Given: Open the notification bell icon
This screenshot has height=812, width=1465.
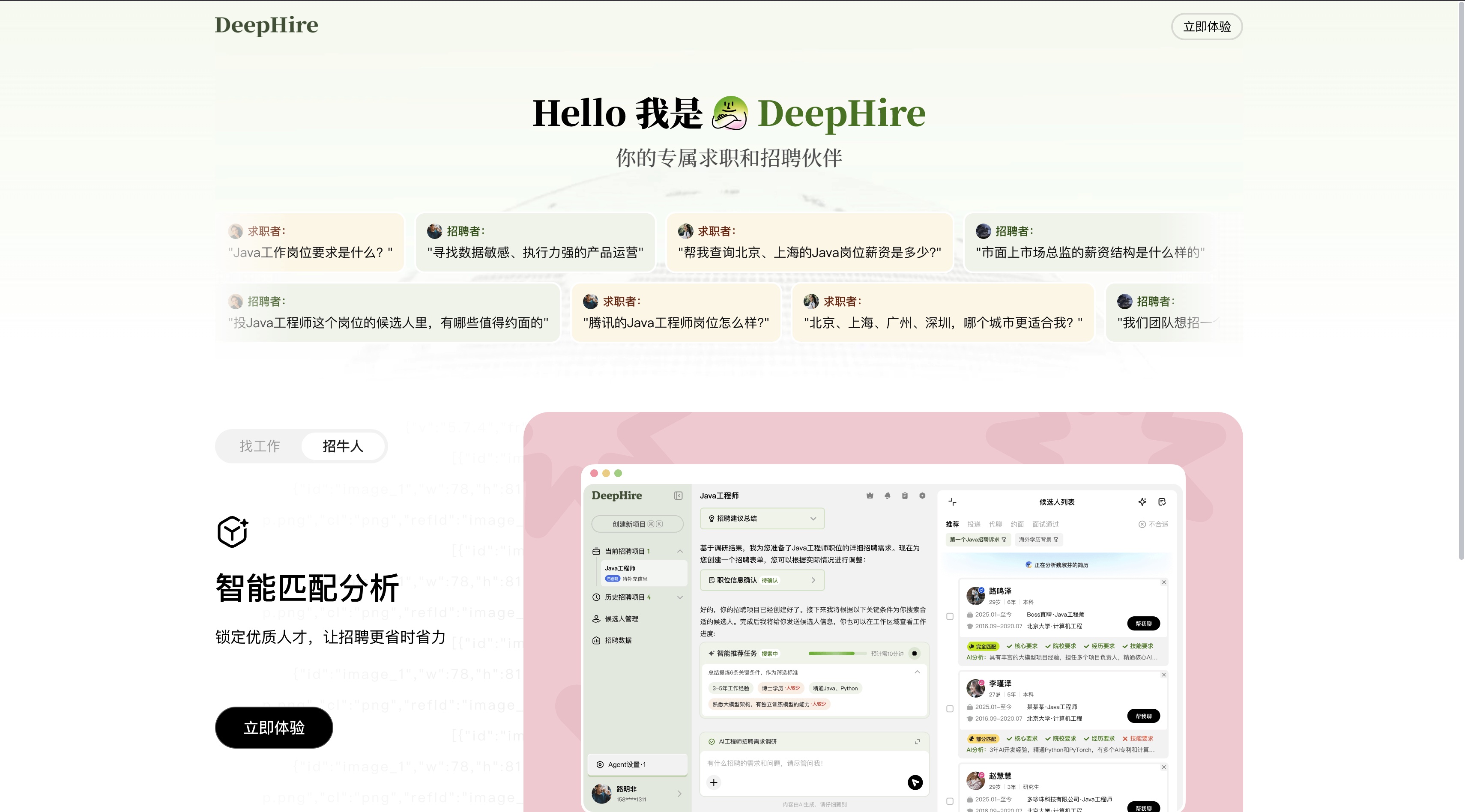Looking at the screenshot, I should 887,495.
